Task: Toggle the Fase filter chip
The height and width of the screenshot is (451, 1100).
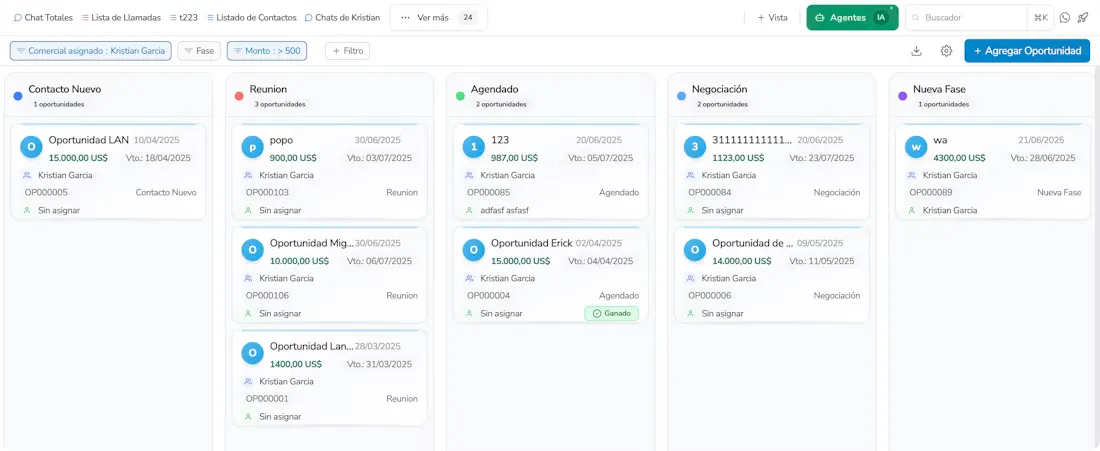Action: (x=199, y=51)
